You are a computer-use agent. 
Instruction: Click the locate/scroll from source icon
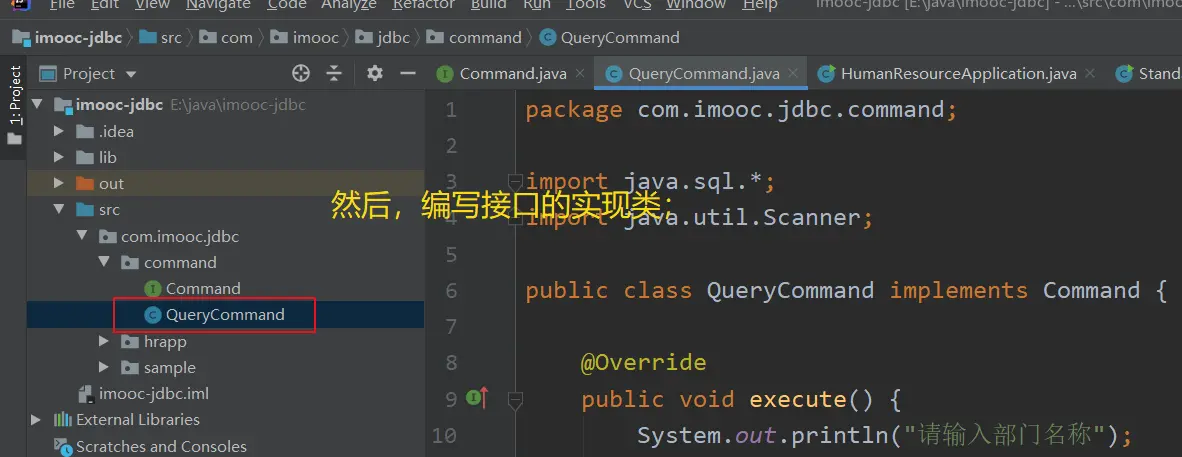[301, 73]
